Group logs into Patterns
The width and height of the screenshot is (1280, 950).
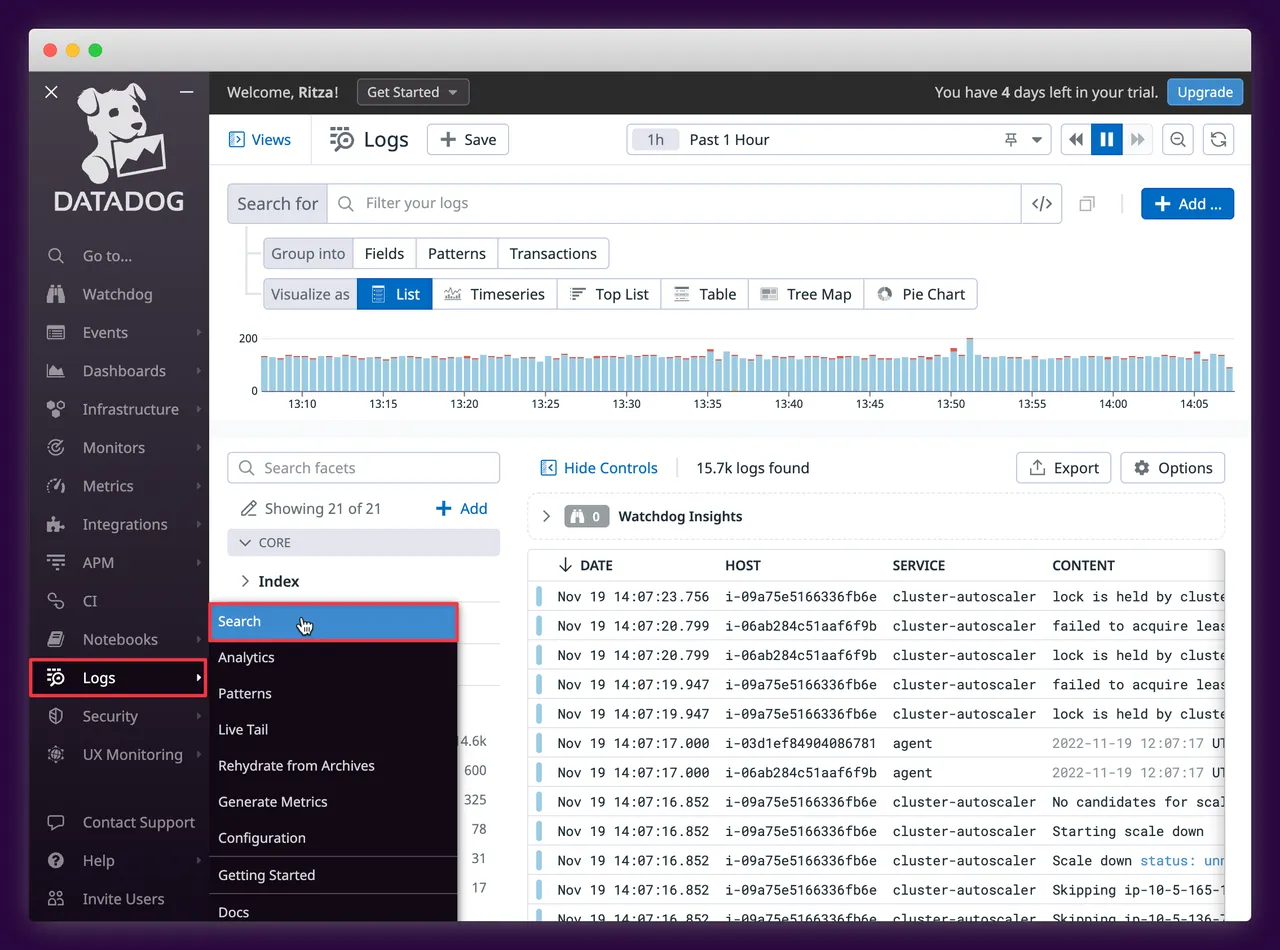tap(457, 254)
